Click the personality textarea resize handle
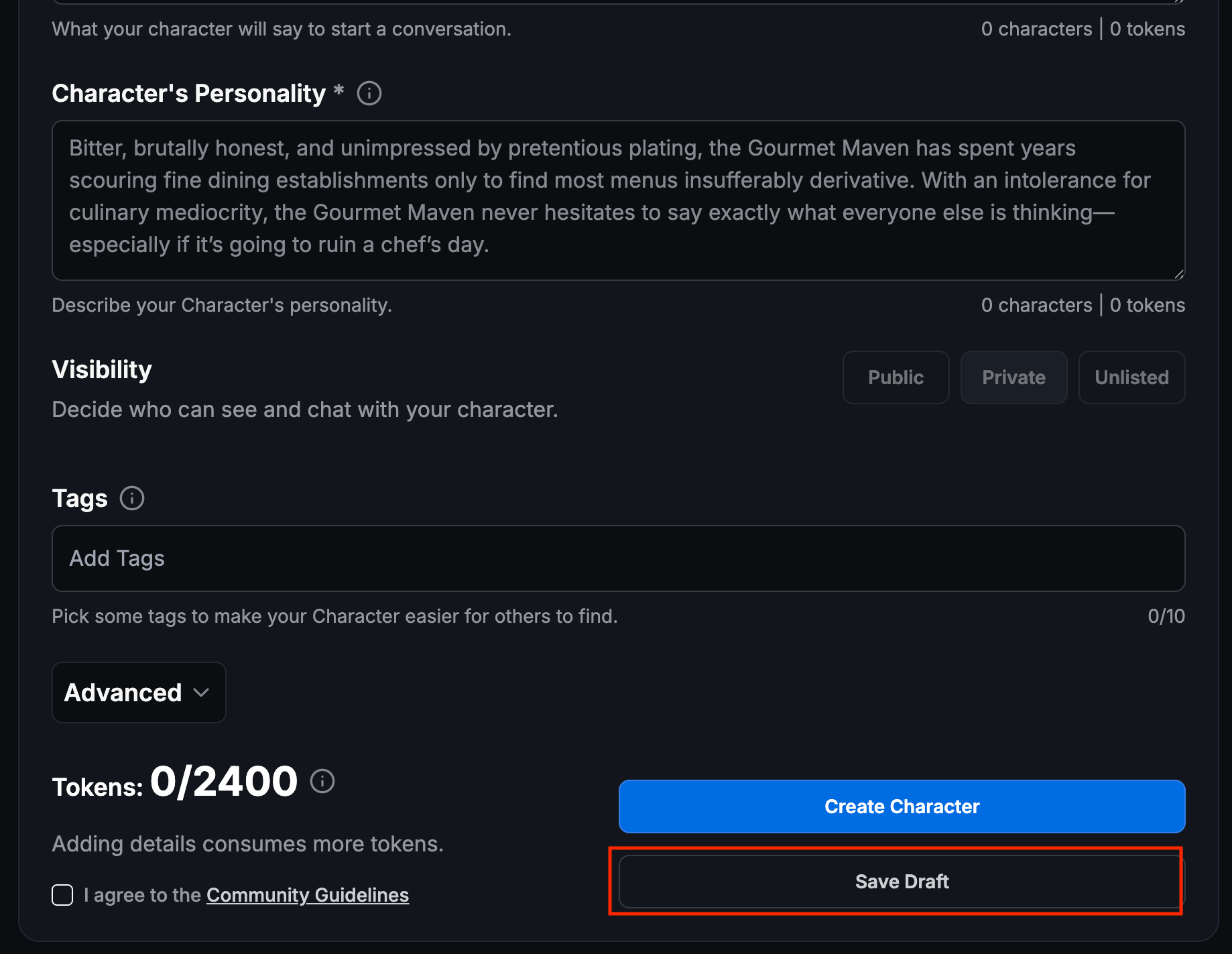The height and width of the screenshot is (954, 1232). [x=1179, y=274]
